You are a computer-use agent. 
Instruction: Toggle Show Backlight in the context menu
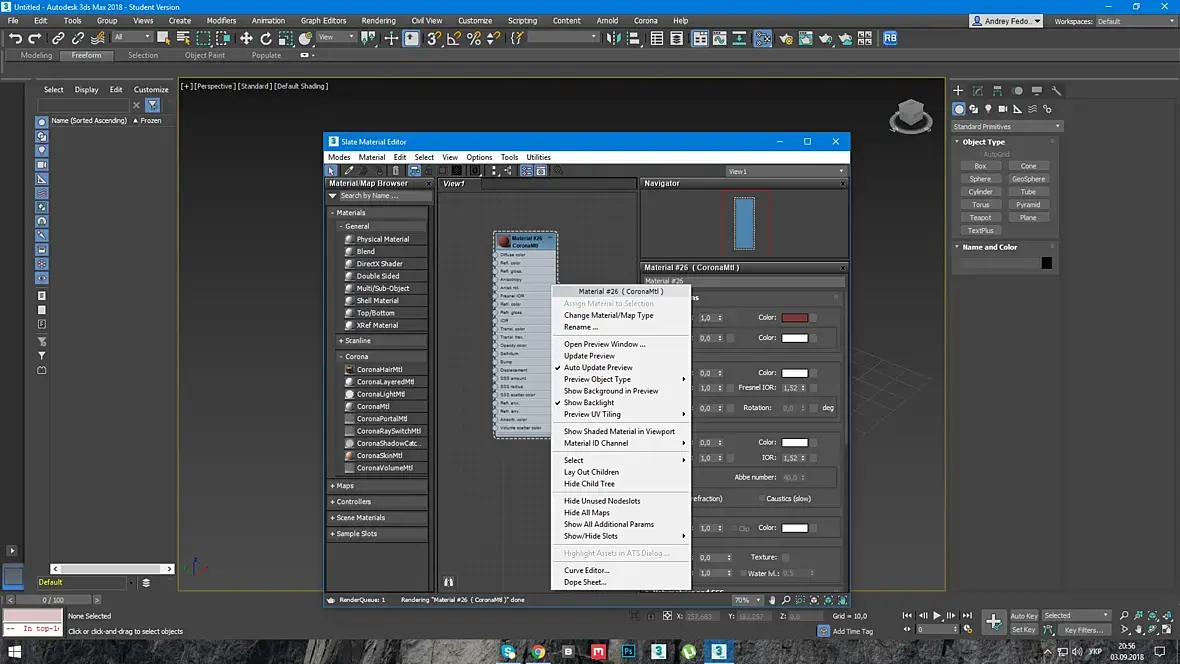pos(589,403)
